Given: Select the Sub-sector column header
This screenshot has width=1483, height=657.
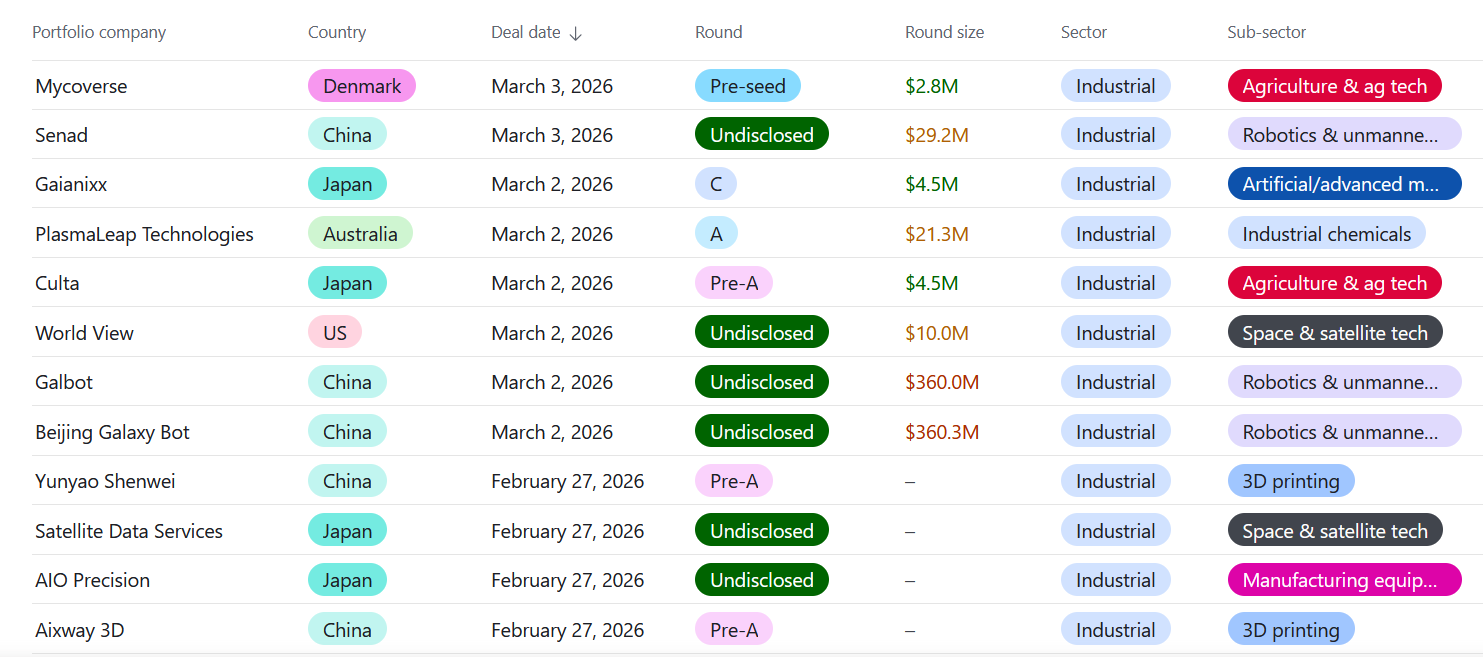Looking at the screenshot, I should (x=1266, y=32).
